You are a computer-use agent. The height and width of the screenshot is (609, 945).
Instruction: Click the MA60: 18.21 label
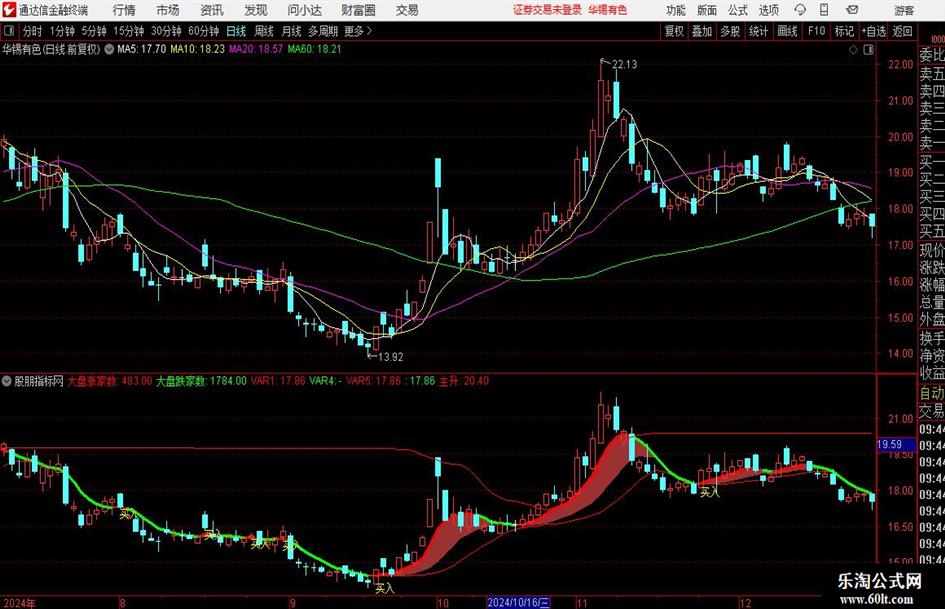click(x=314, y=49)
